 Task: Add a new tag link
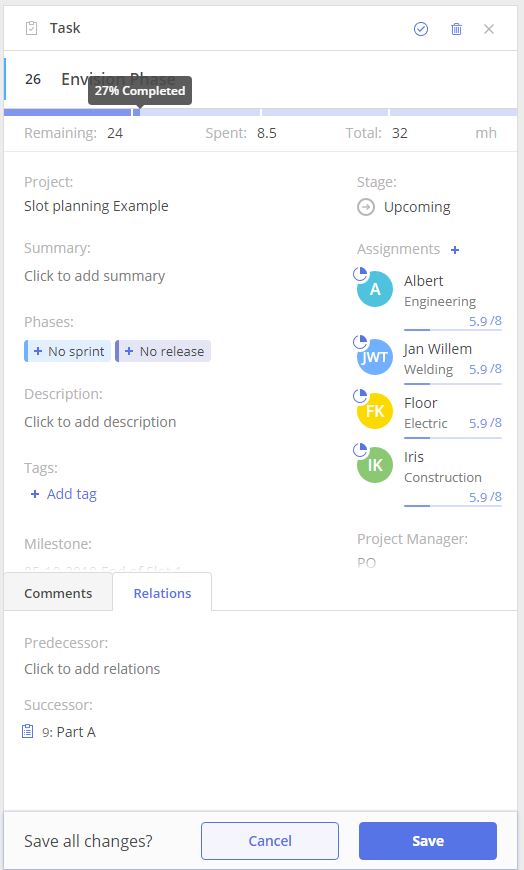[63, 494]
